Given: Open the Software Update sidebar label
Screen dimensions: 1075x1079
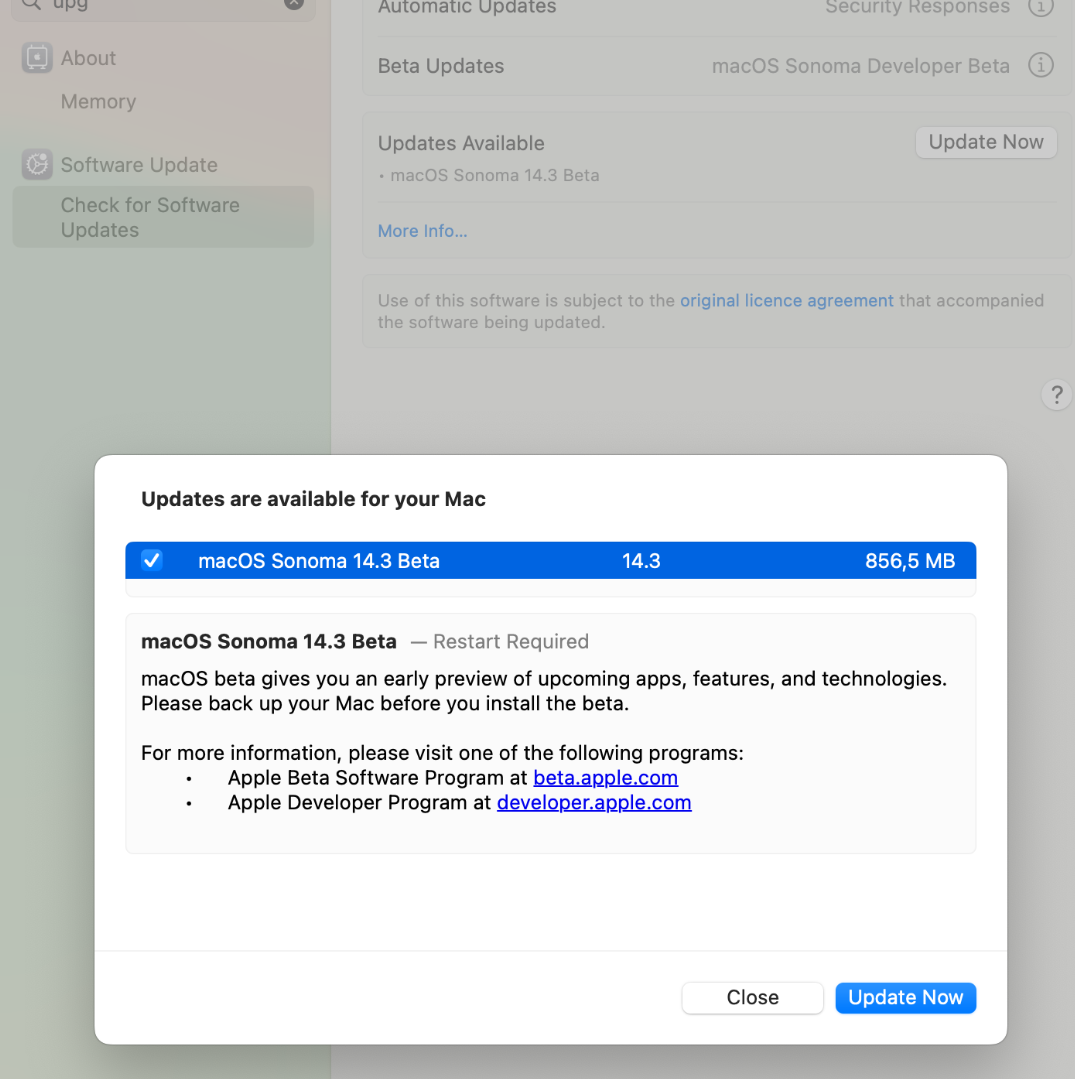Looking at the screenshot, I should [x=139, y=165].
